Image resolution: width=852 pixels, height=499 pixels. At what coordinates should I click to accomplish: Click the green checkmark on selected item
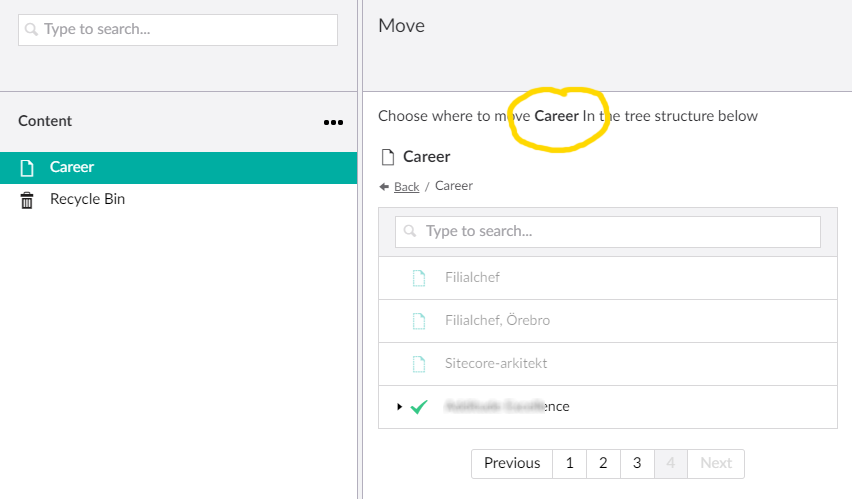click(420, 407)
